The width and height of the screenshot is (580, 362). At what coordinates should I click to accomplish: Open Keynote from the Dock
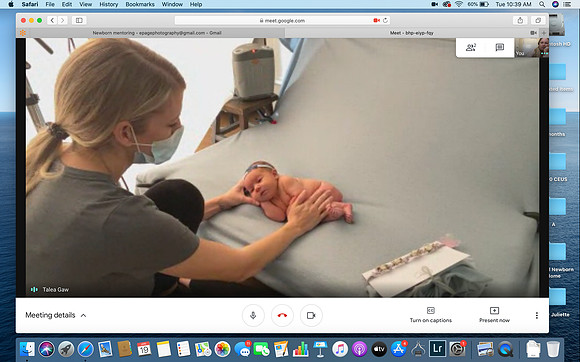320,349
